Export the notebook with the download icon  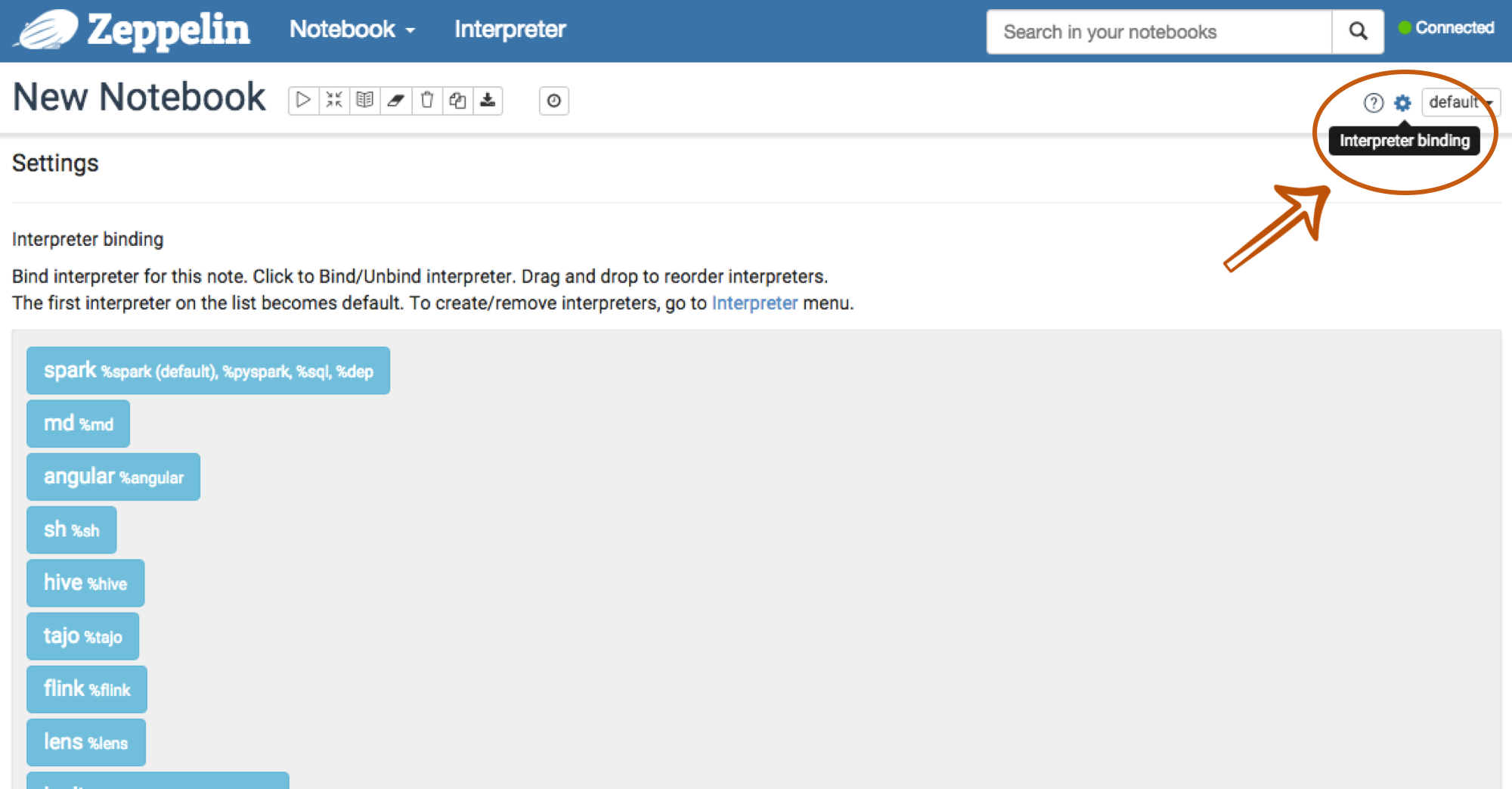click(x=488, y=101)
